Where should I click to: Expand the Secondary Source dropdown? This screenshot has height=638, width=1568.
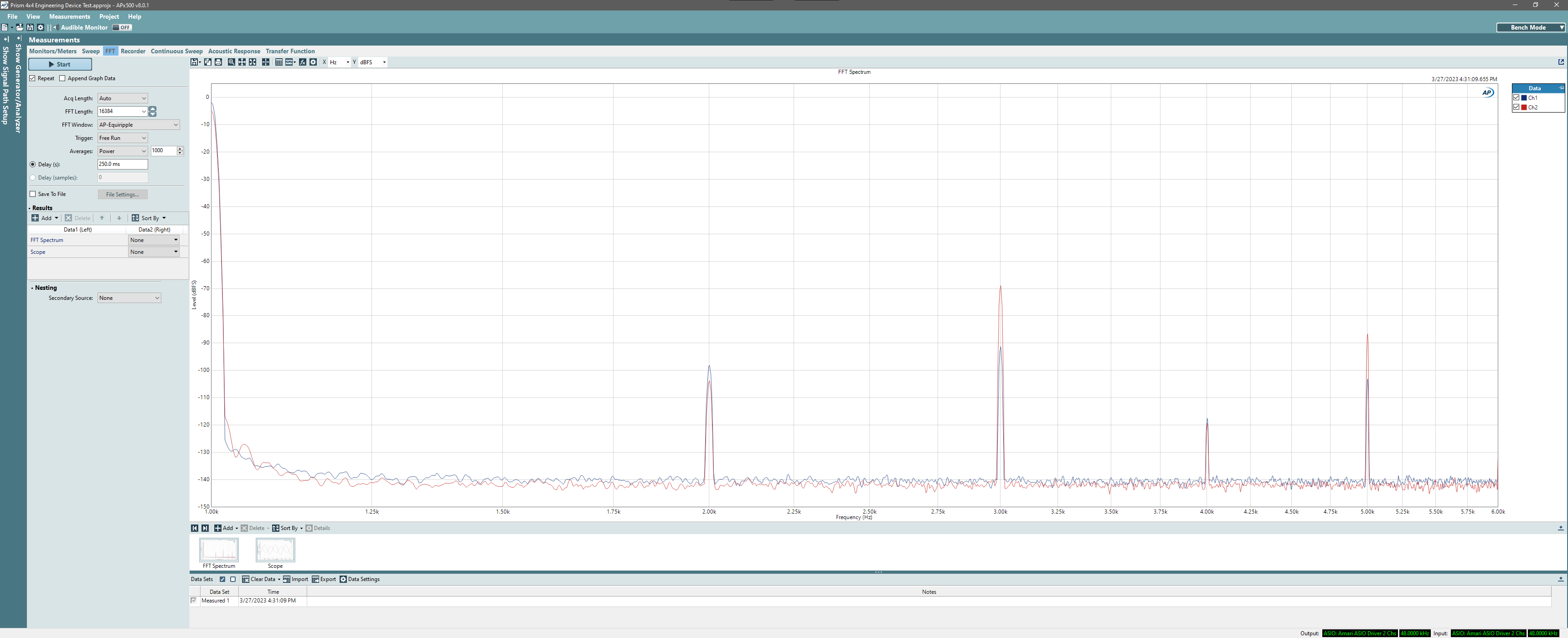coord(129,298)
